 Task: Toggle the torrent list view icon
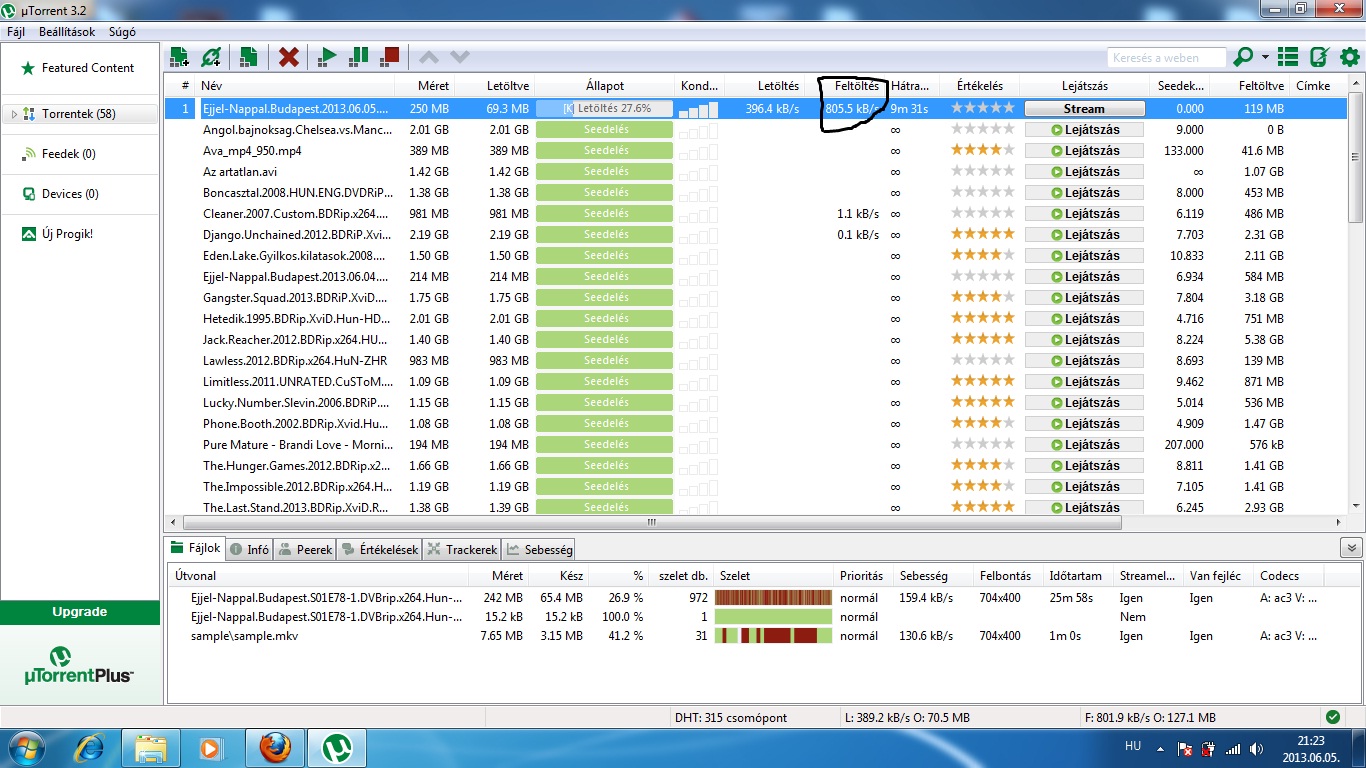coord(1288,57)
